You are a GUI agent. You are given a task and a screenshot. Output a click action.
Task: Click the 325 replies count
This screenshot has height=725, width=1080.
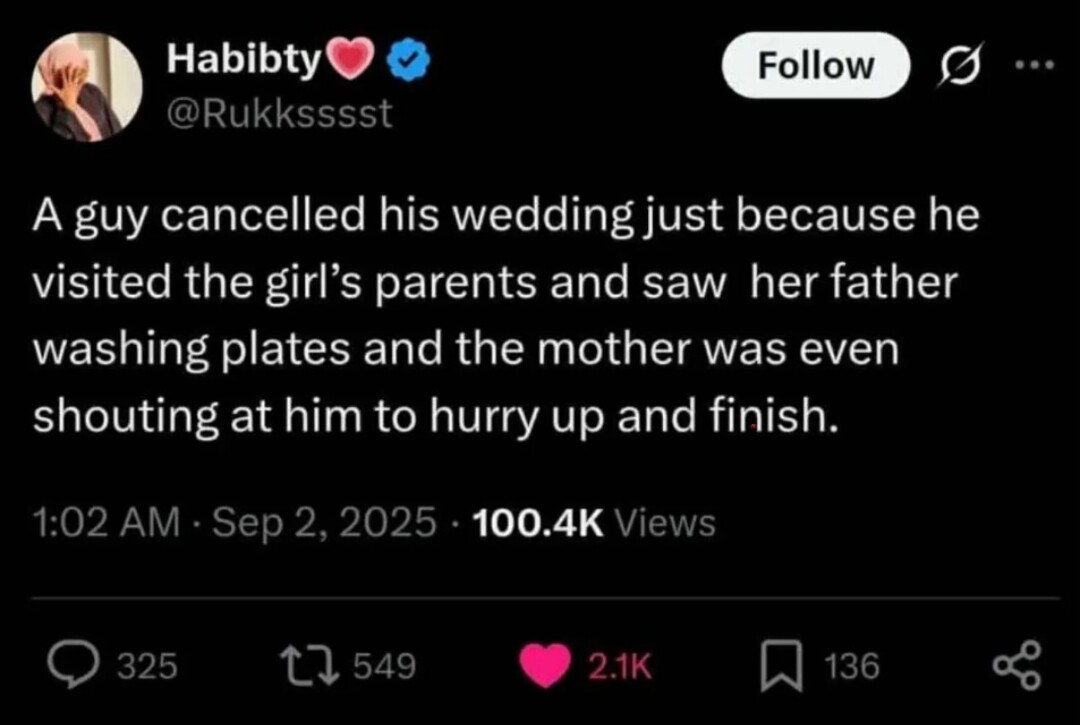tap(147, 666)
